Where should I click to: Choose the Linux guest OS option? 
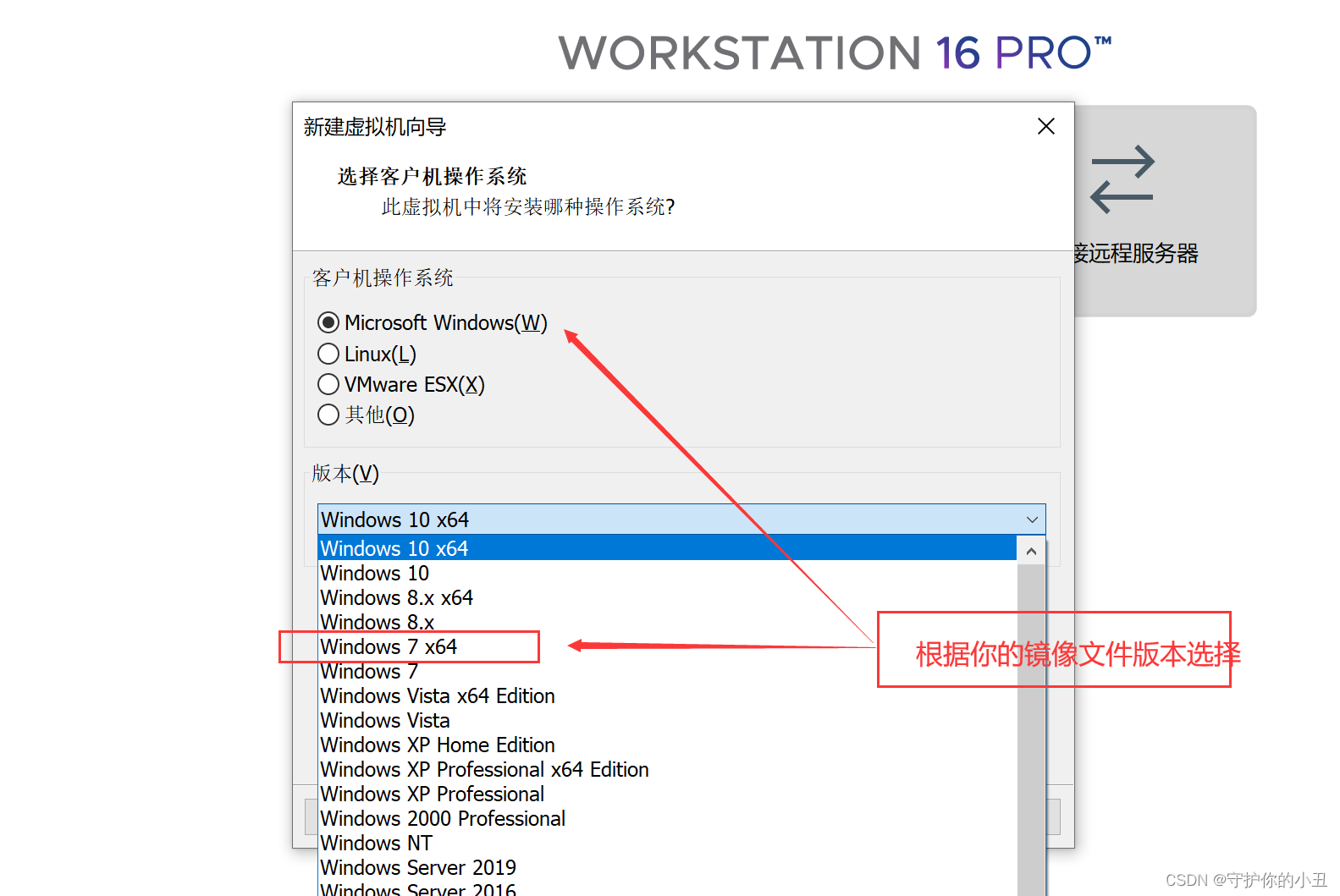pyautogui.click(x=328, y=354)
